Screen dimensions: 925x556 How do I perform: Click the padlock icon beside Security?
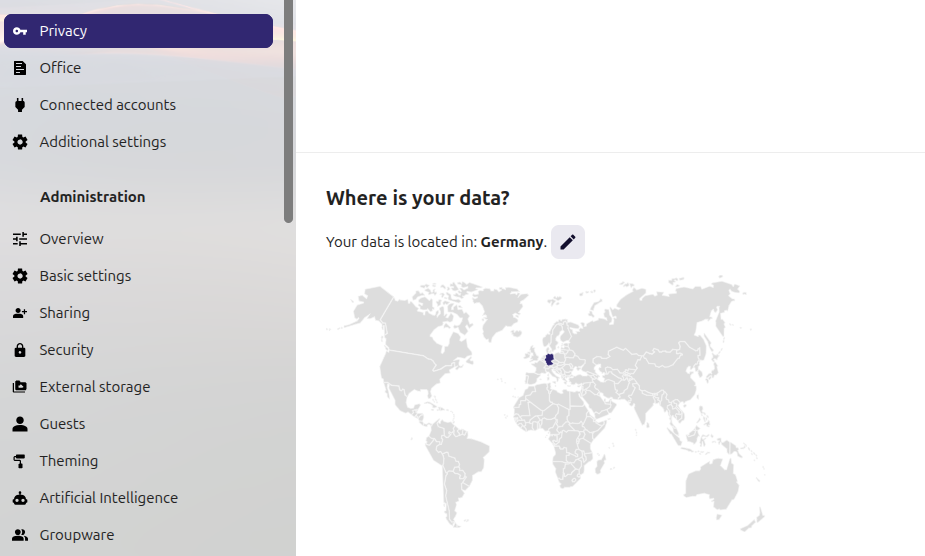(20, 350)
